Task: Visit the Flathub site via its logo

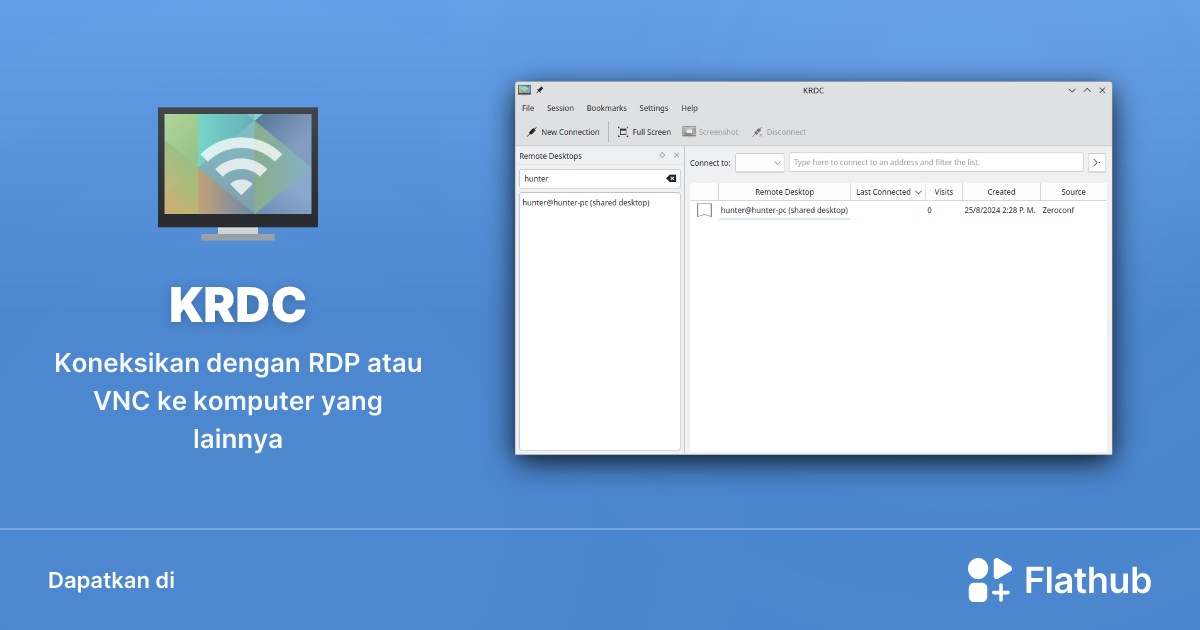Action: click(990, 578)
